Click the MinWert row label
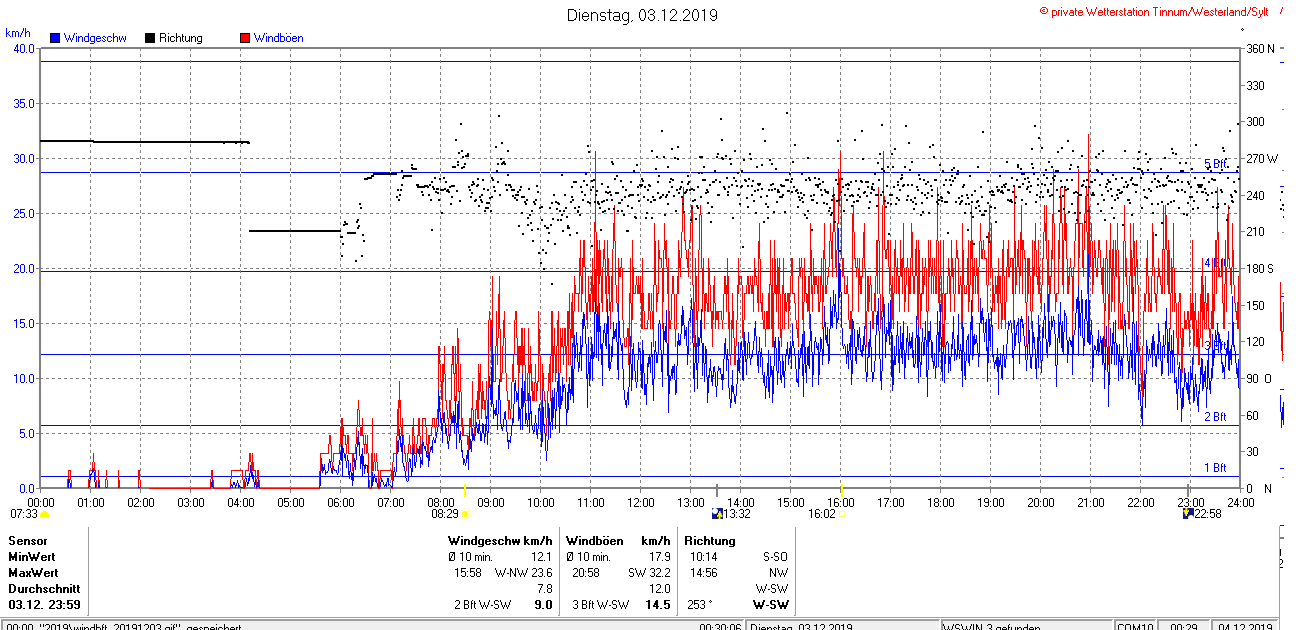 click(x=32, y=557)
